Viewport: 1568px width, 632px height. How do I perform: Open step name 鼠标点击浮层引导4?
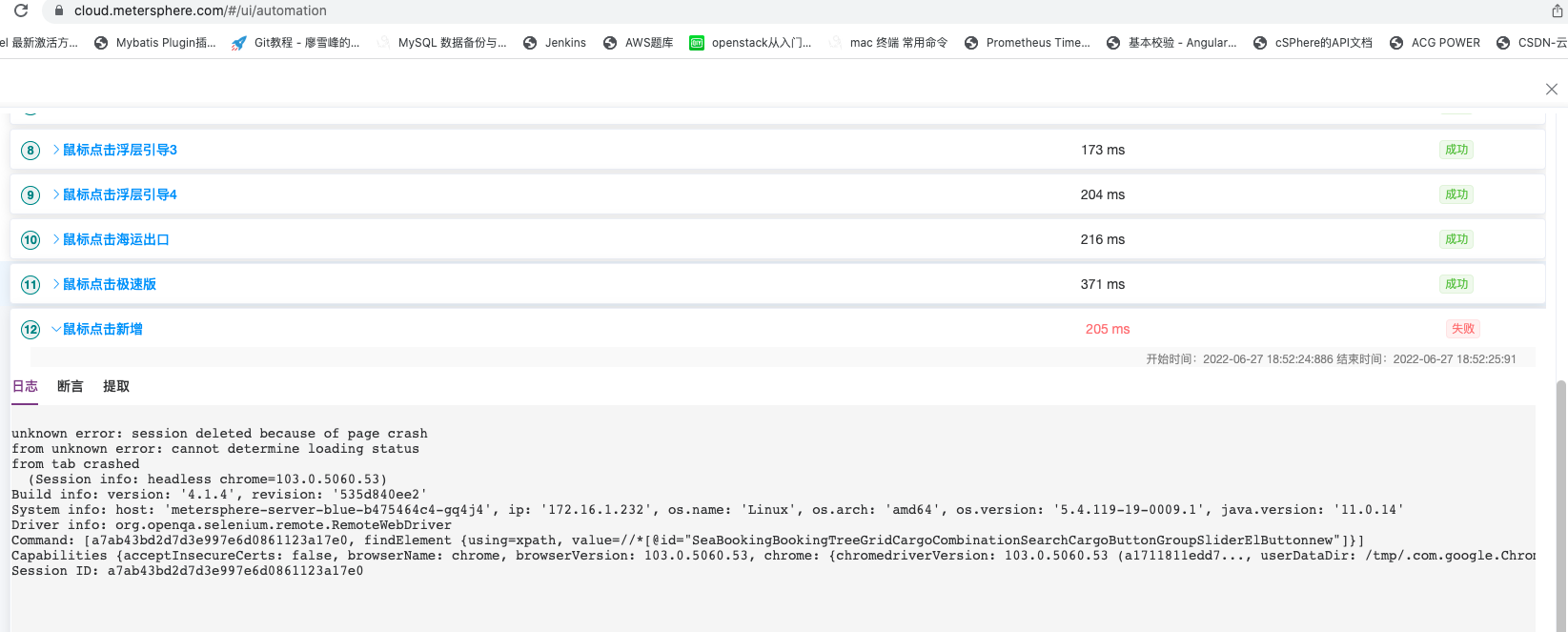(120, 194)
